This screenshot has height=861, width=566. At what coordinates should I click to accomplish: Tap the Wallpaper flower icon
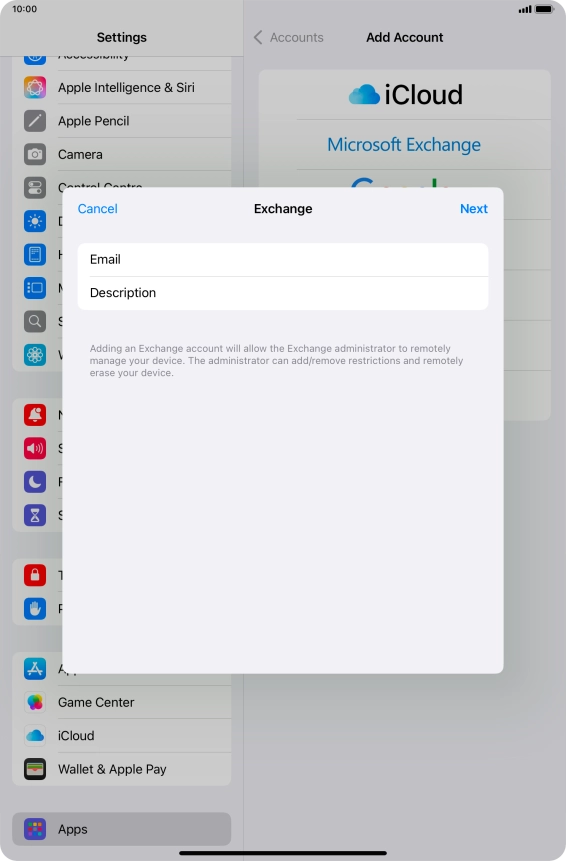pos(35,355)
